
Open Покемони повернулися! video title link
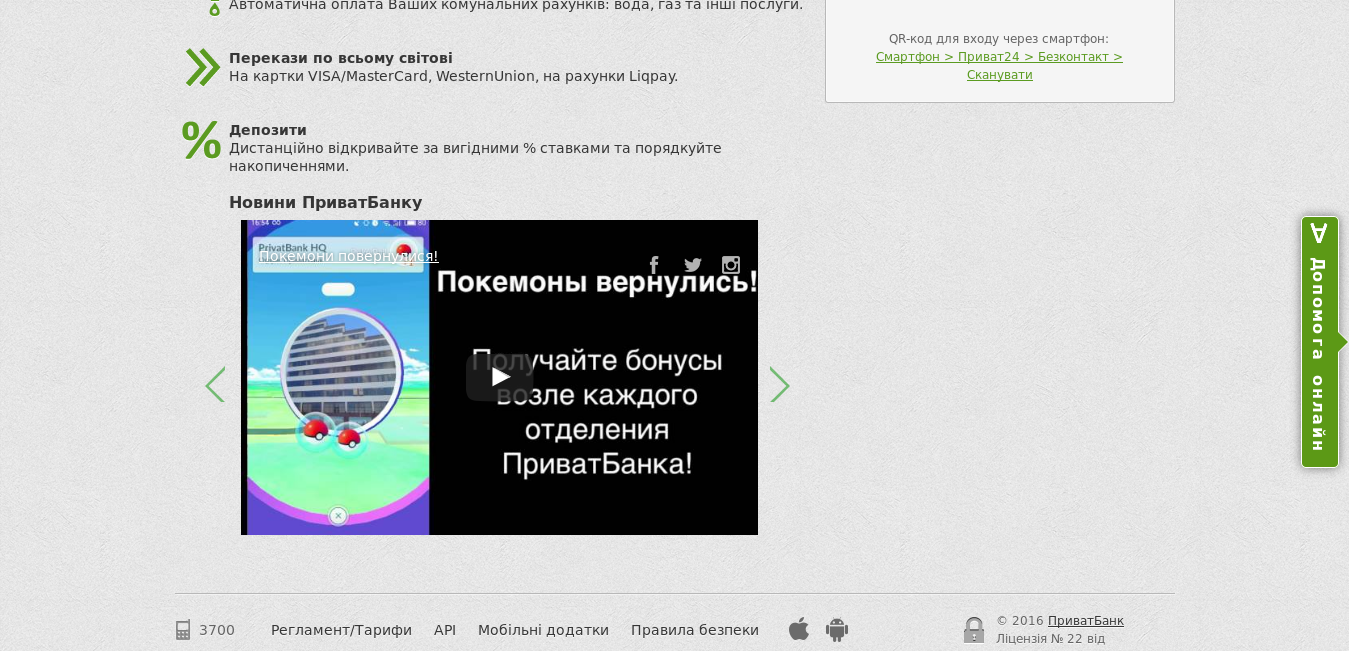point(348,256)
